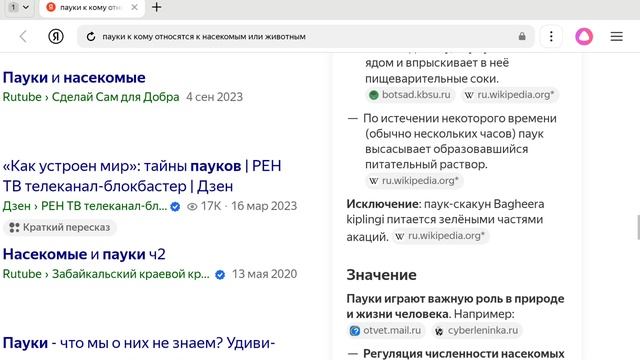Open the Alice assistant purple icon
640x360 pixels.
tap(584, 37)
